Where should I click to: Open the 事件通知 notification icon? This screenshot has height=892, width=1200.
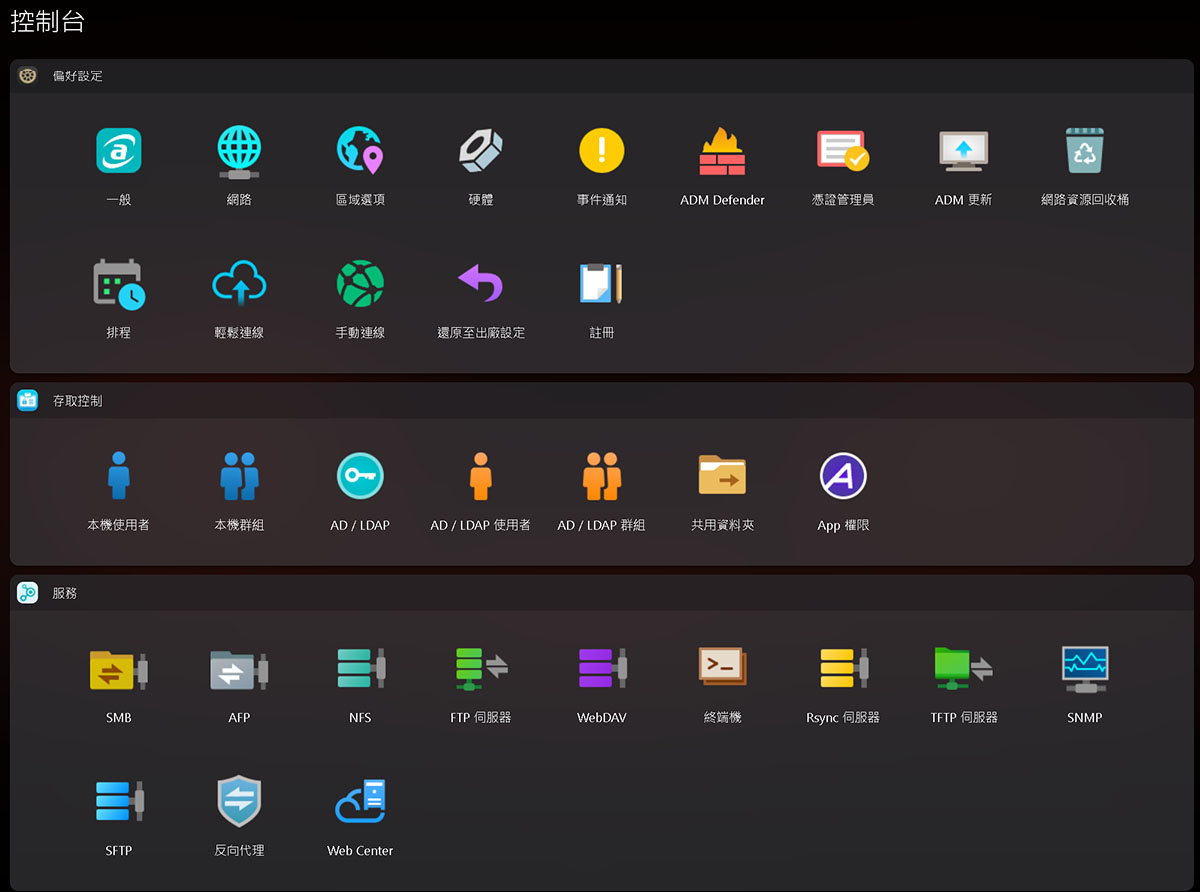[601, 152]
